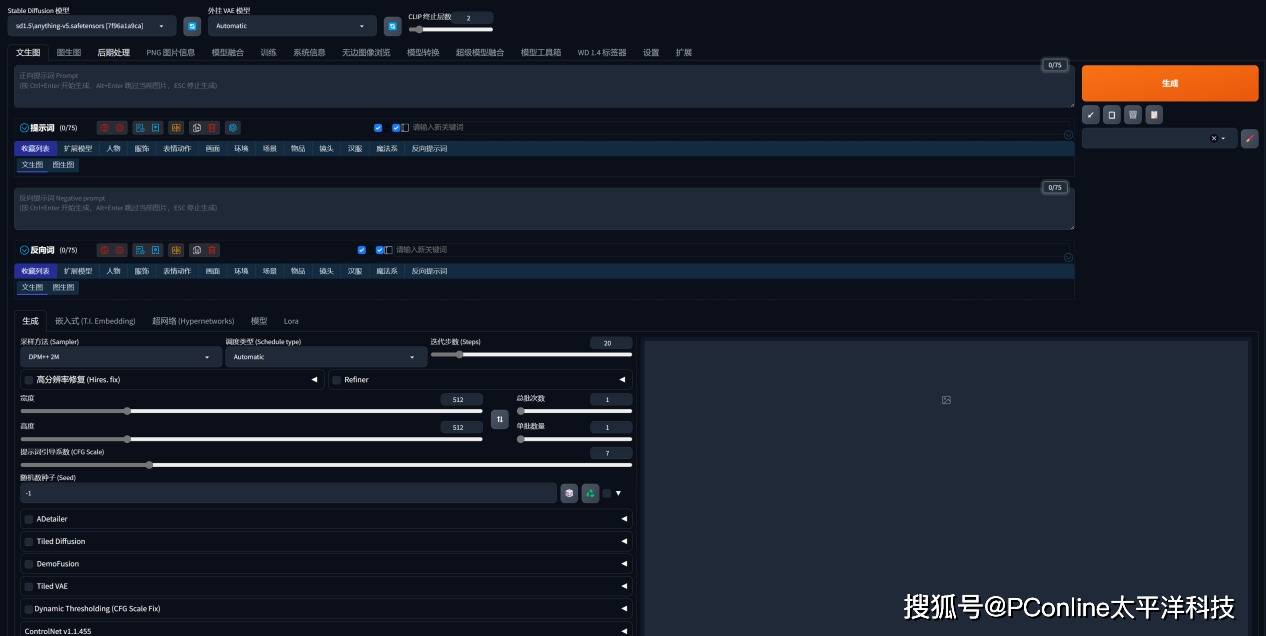Screen dimensions: 1266x636
Task: Tick the ADetailer checkbox
Action: pyautogui.click(x=29, y=519)
